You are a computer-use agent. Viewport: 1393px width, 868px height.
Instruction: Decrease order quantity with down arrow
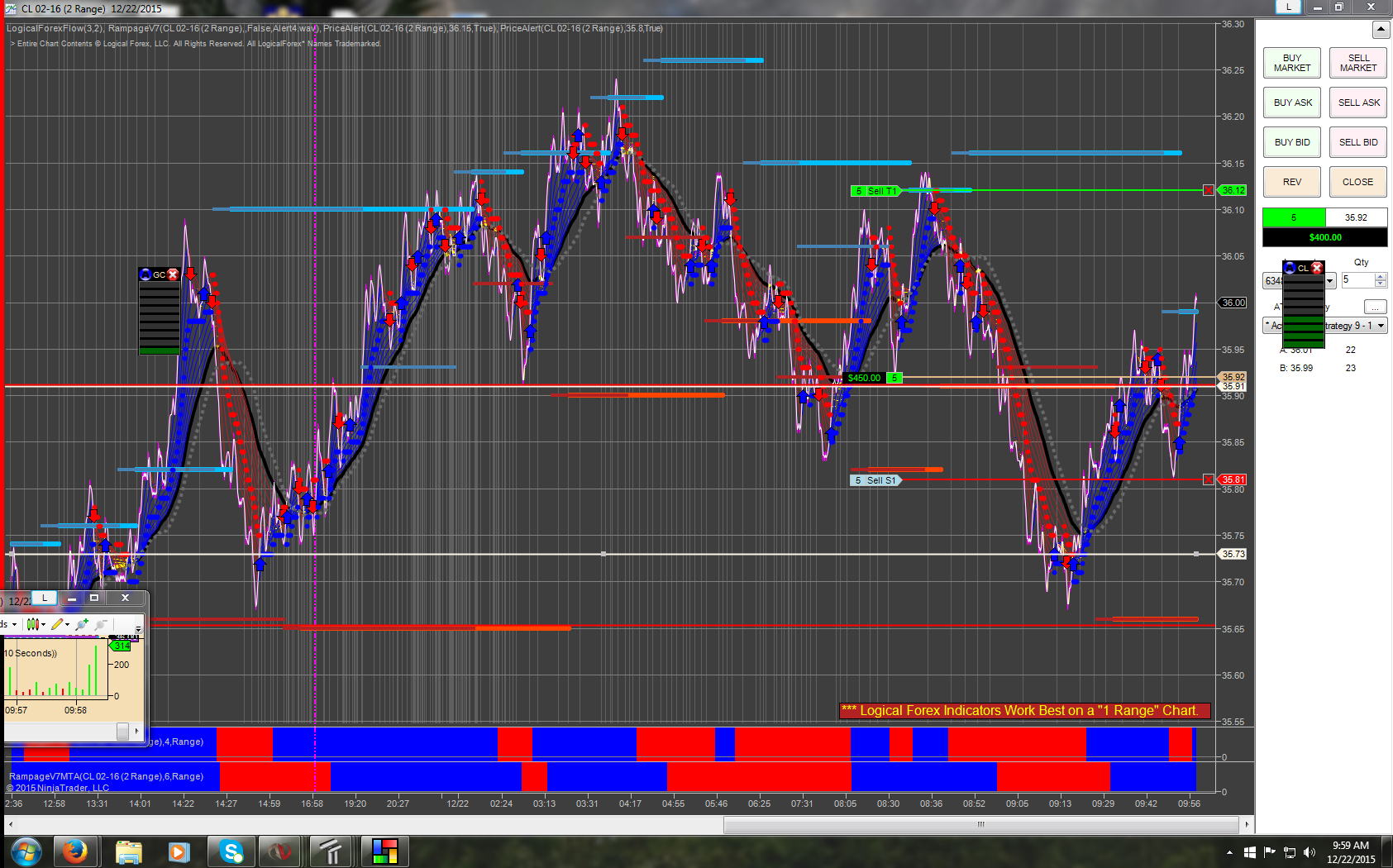coord(1381,284)
